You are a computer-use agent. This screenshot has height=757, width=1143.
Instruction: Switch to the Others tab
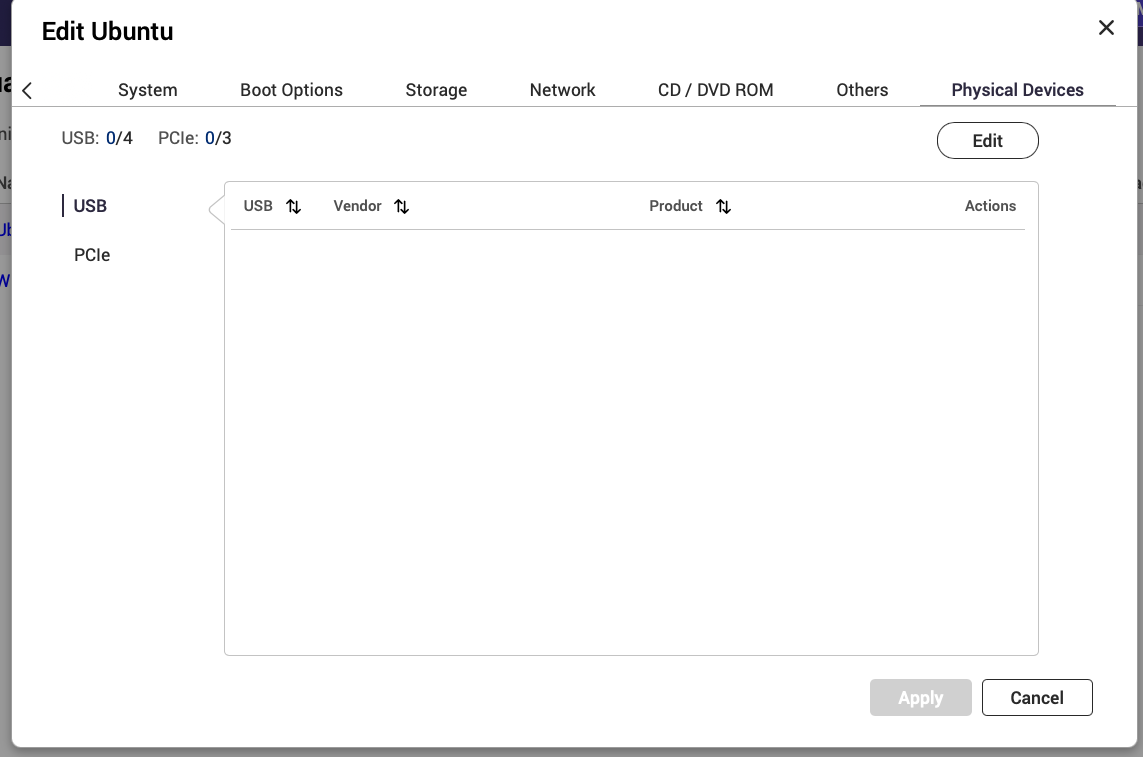862,90
